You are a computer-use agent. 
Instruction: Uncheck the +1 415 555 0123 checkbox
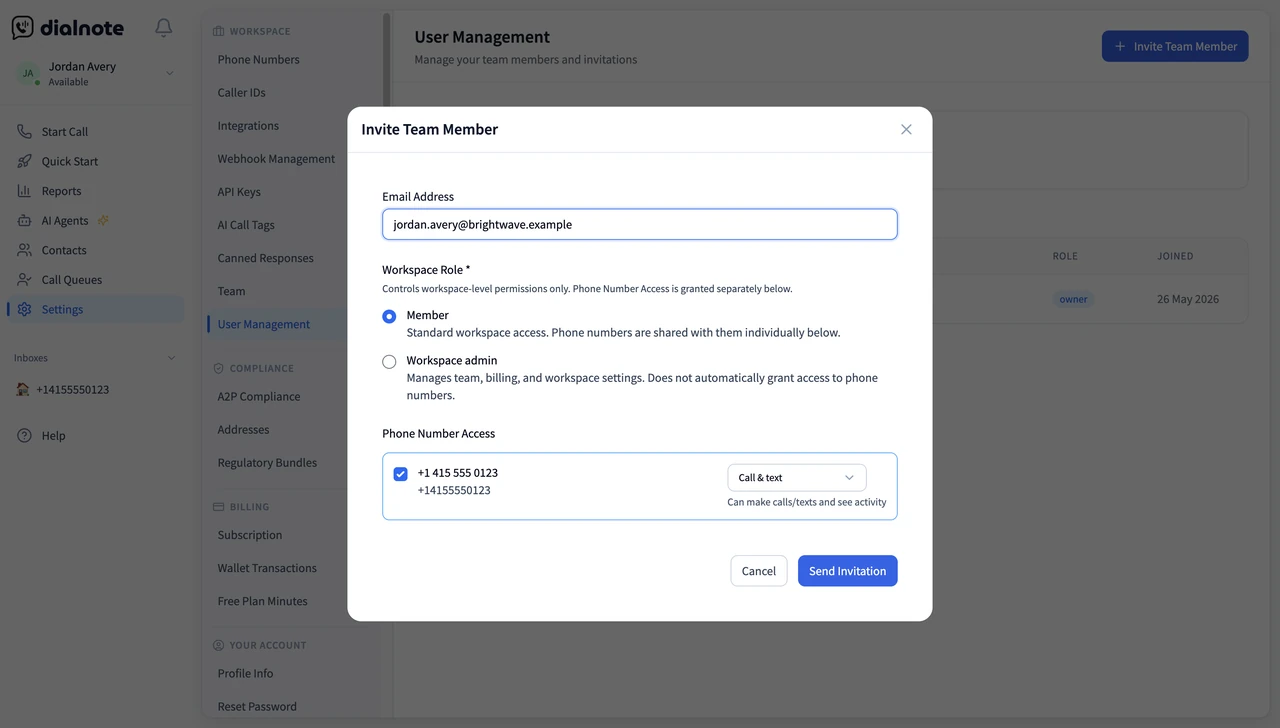[x=401, y=474]
